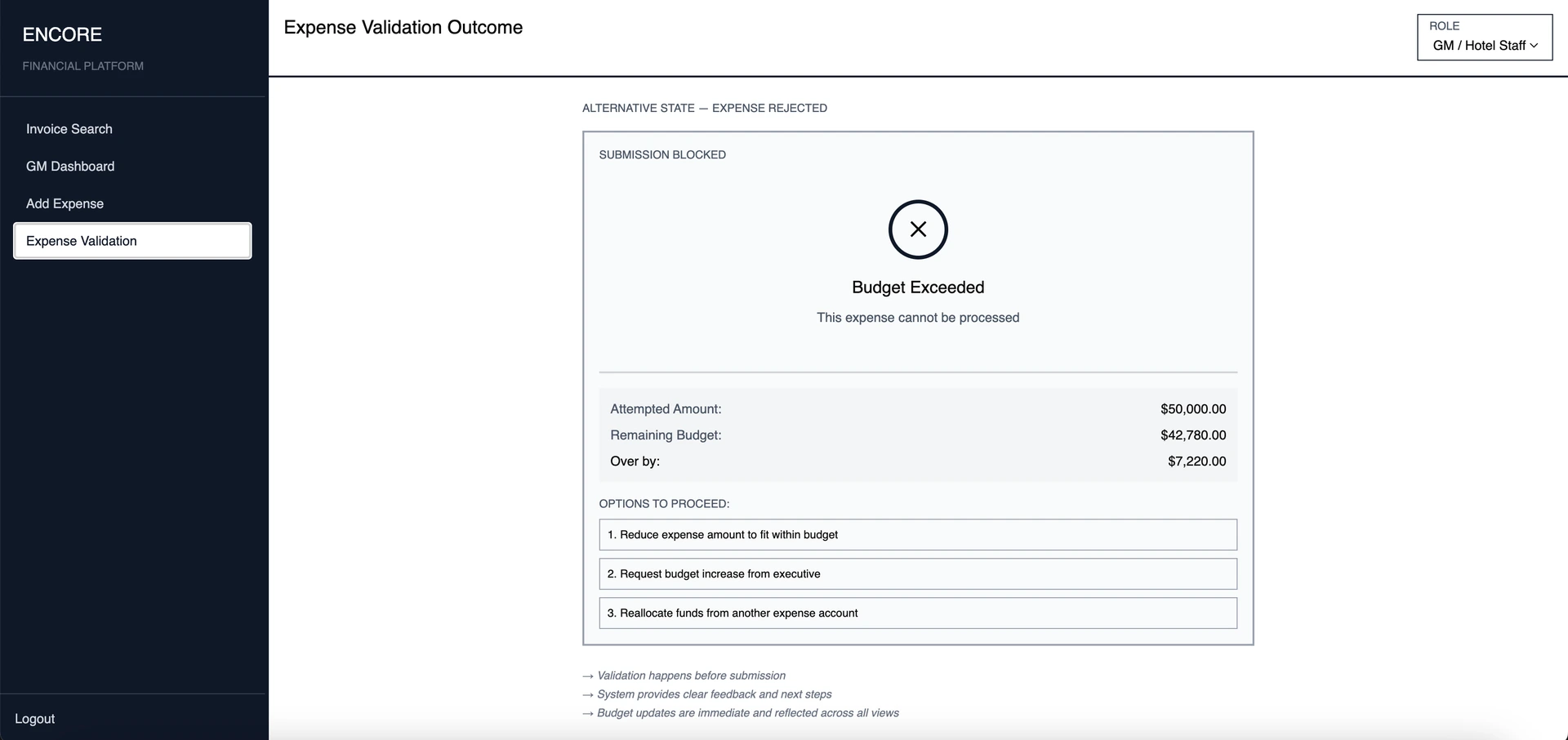Open the ROLE dropdown showing GM / Hotel Staff
This screenshot has height=740, width=1568.
tap(1483, 38)
